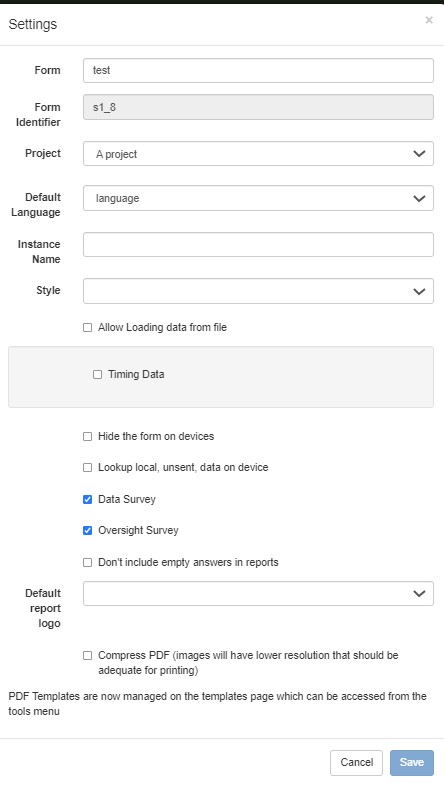Click the Project dropdown chevron arrow
The image size is (444, 786).
click(x=419, y=154)
